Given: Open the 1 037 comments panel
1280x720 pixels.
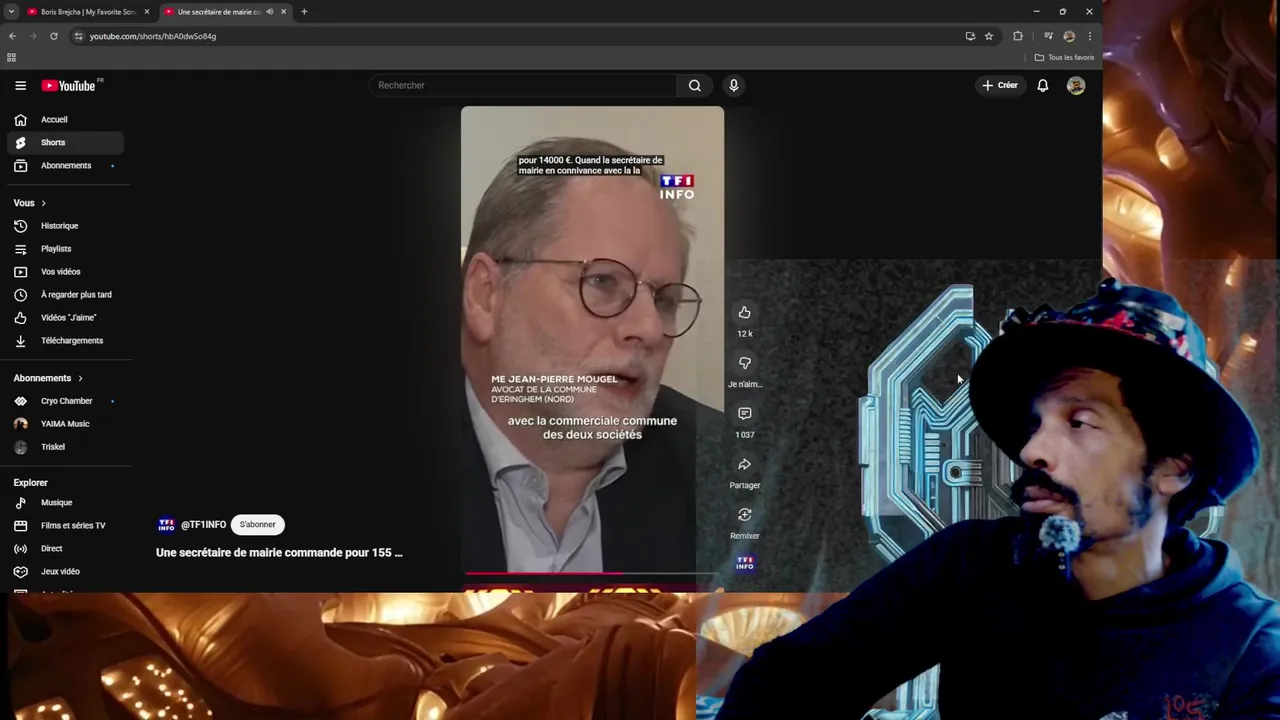Looking at the screenshot, I should (x=744, y=414).
